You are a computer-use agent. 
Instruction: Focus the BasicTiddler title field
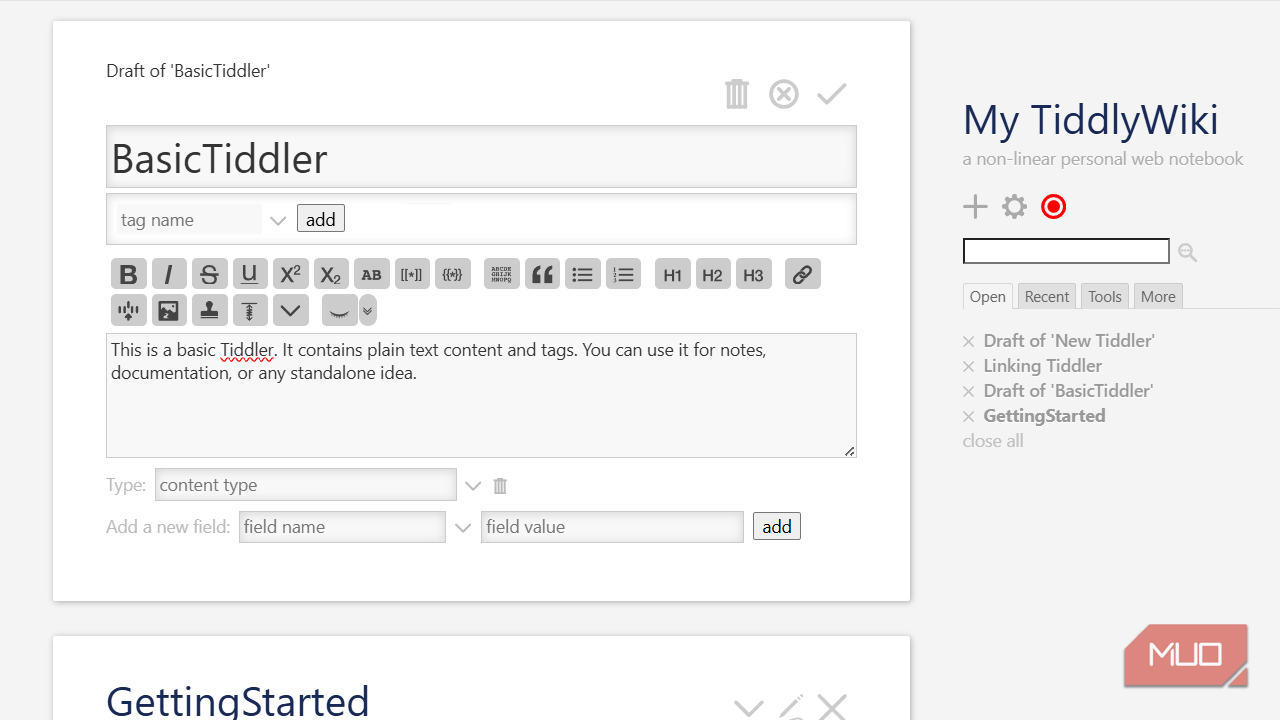[x=481, y=157]
